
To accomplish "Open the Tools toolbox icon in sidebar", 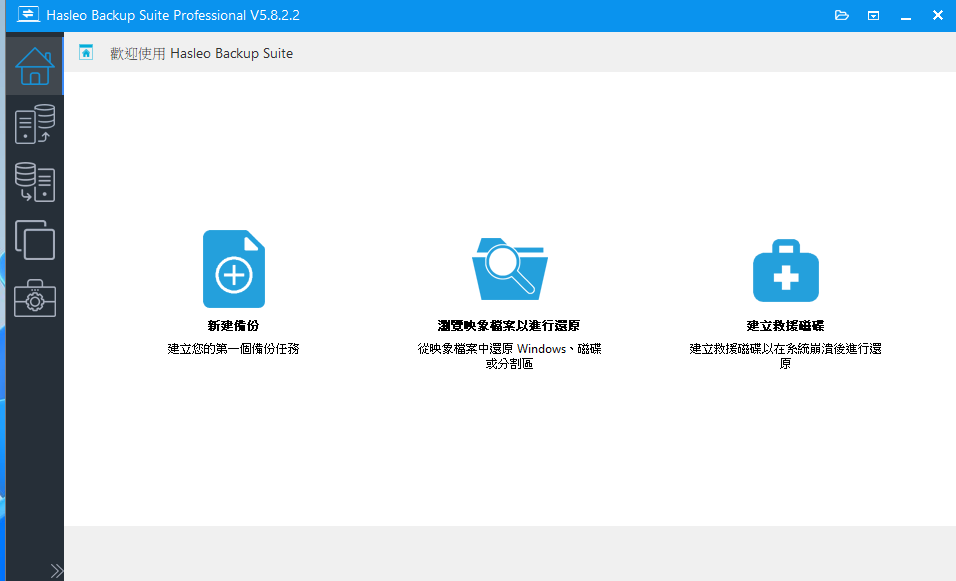I will pyautogui.click(x=35, y=298).
